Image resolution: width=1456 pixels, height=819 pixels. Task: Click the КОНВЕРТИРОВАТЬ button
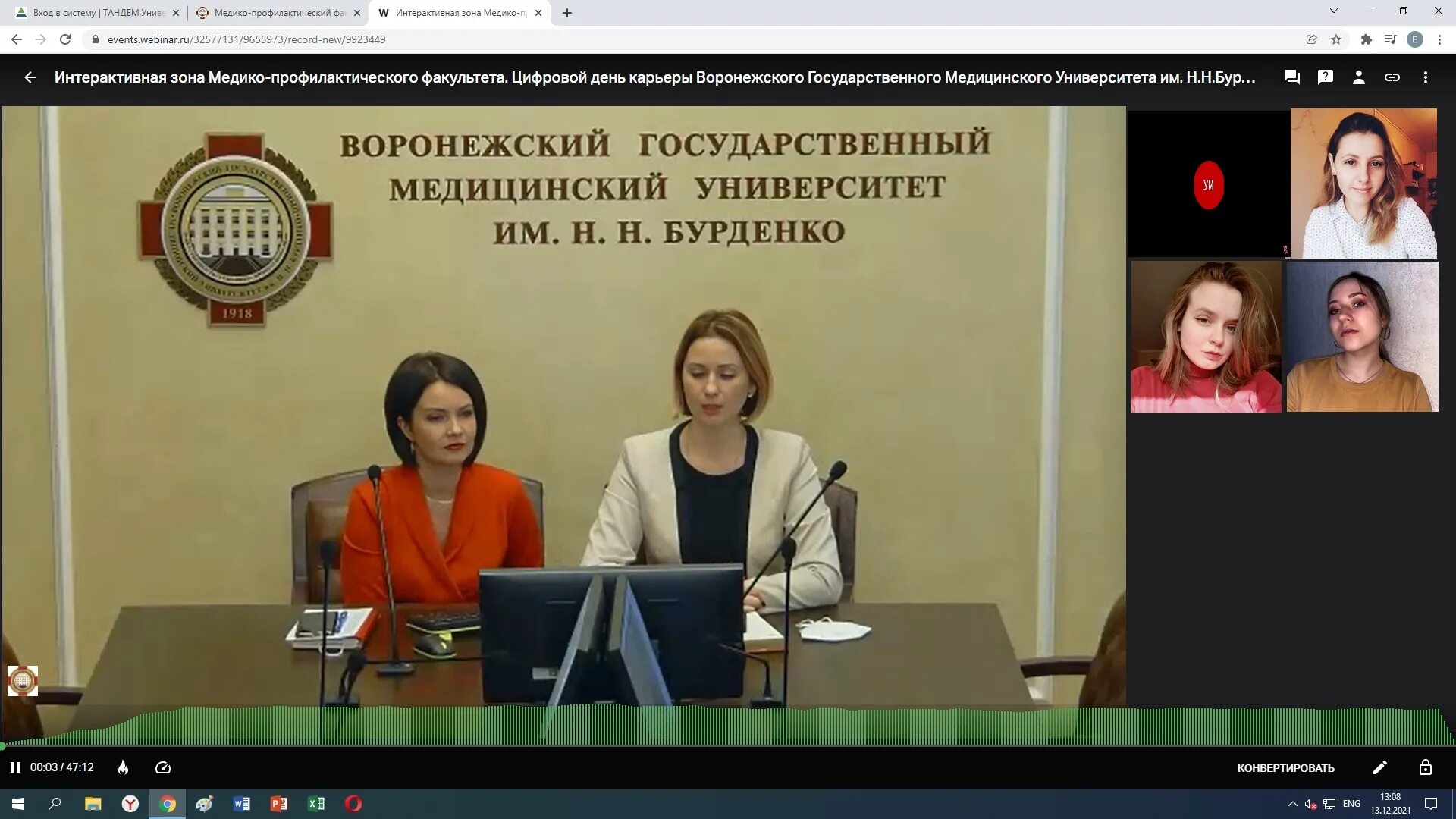point(1285,768)
